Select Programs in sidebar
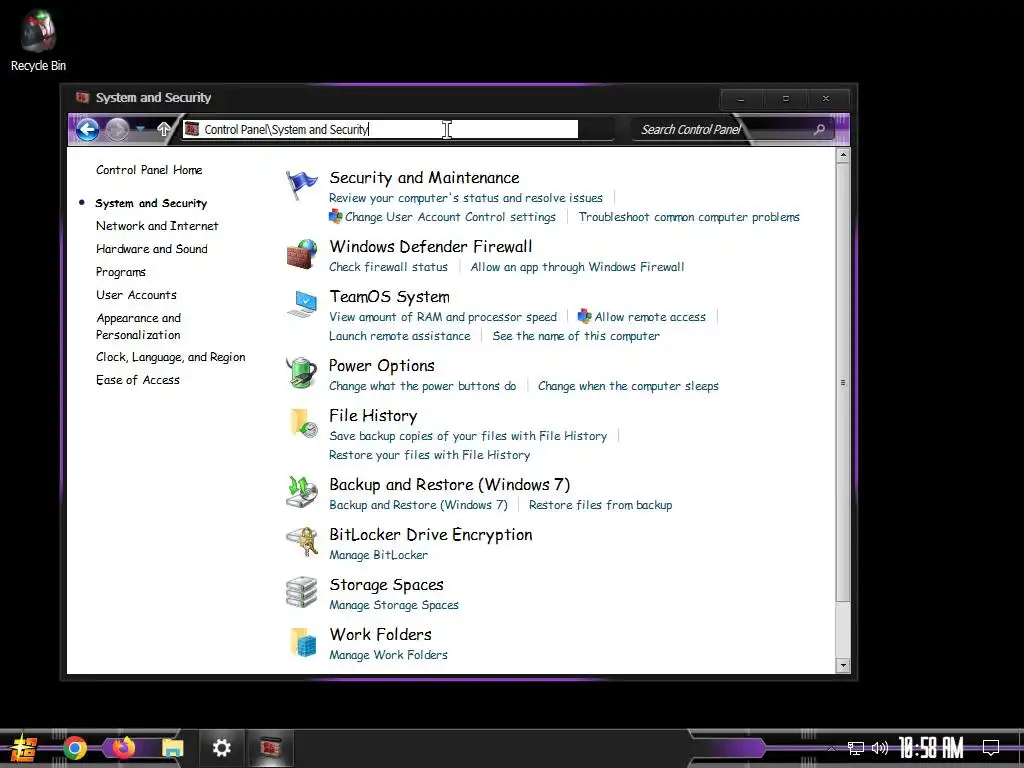 [x=121, y=272]
